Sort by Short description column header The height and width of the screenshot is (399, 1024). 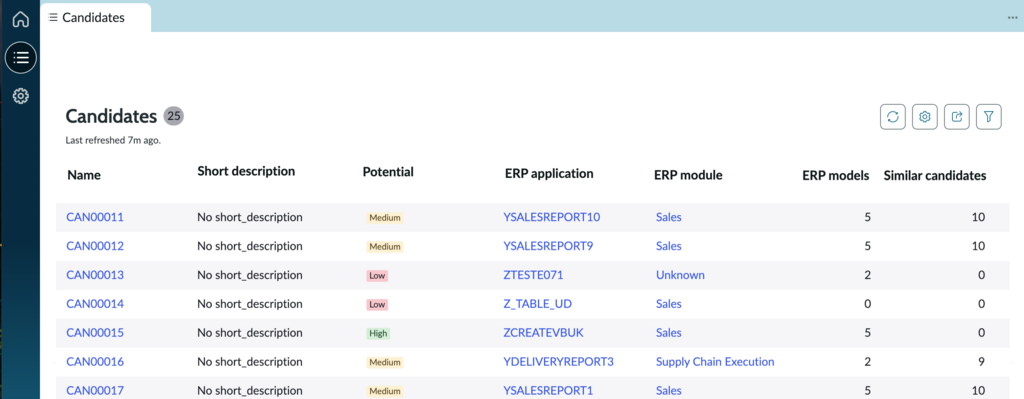(246, 171)
